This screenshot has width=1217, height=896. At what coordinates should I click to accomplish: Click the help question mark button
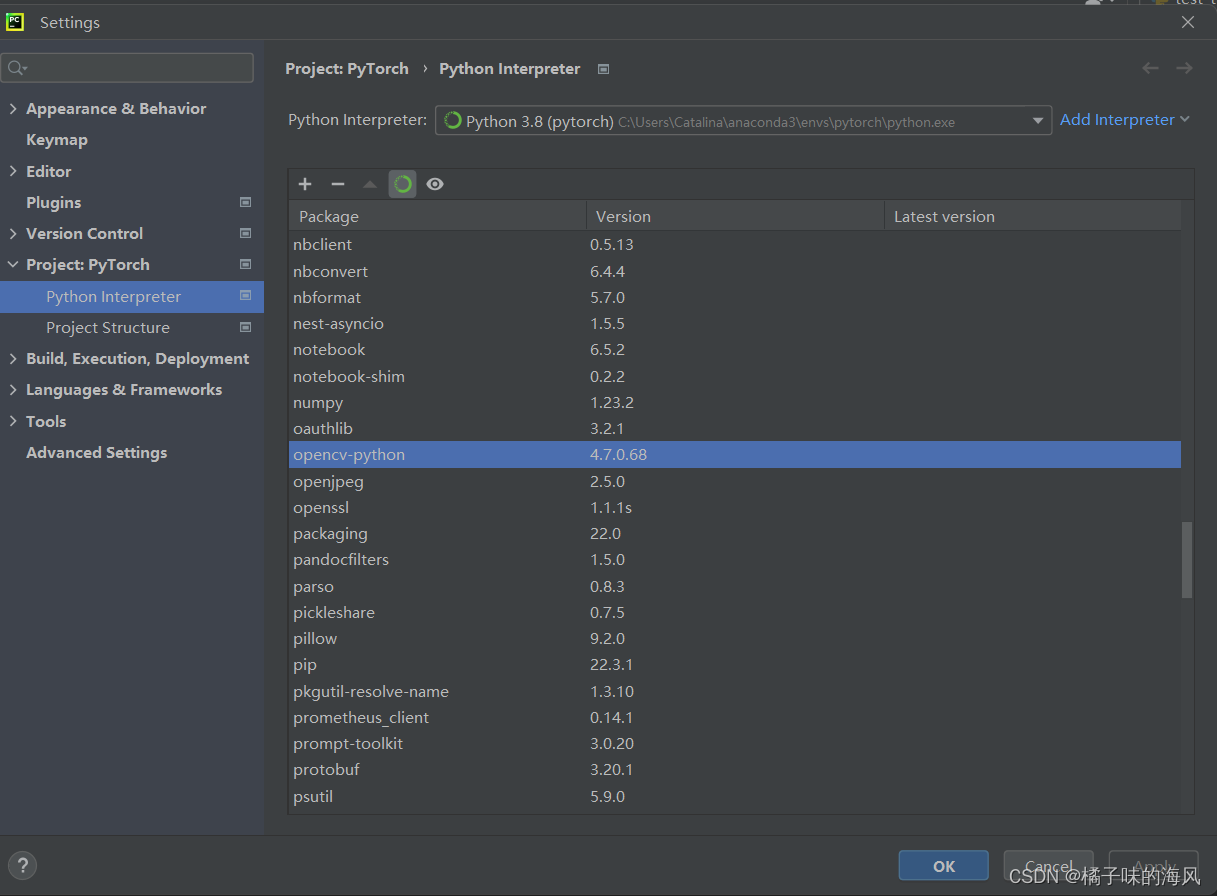[x=22, y=866]
